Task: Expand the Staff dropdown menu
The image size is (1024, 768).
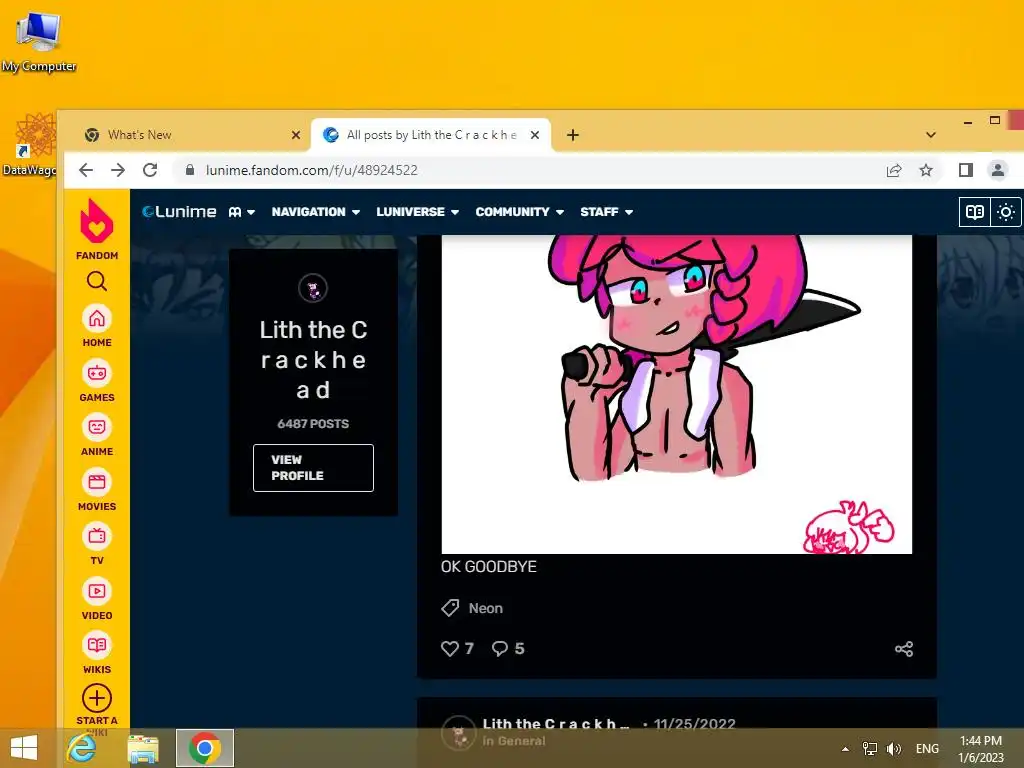Action: tap(607, 212)
